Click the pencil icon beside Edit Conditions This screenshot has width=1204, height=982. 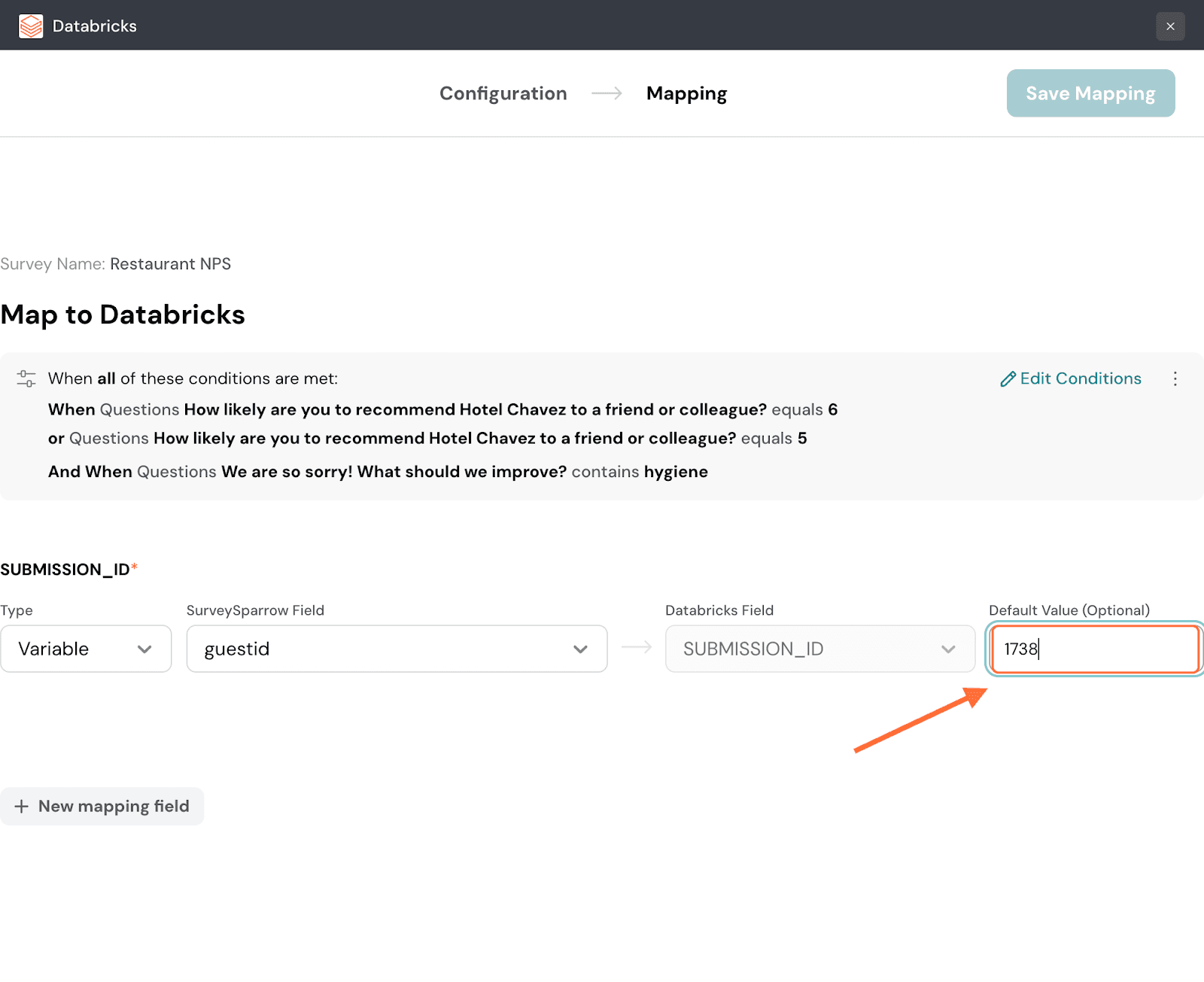point(1008,379)
